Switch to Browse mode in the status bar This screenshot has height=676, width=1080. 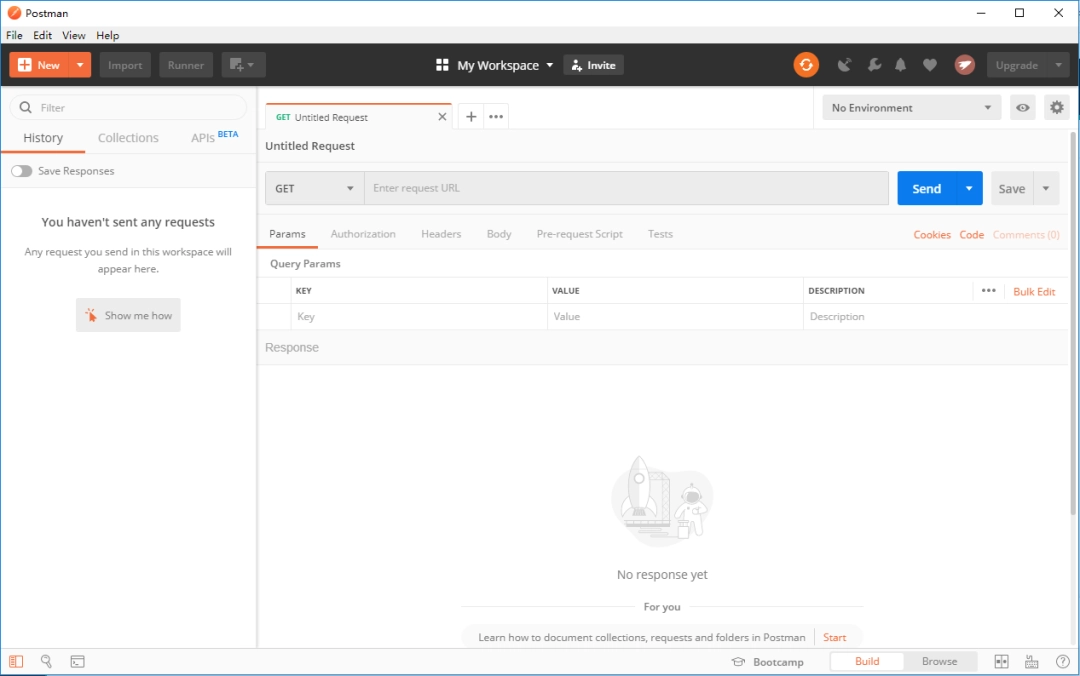pos(939,661)
